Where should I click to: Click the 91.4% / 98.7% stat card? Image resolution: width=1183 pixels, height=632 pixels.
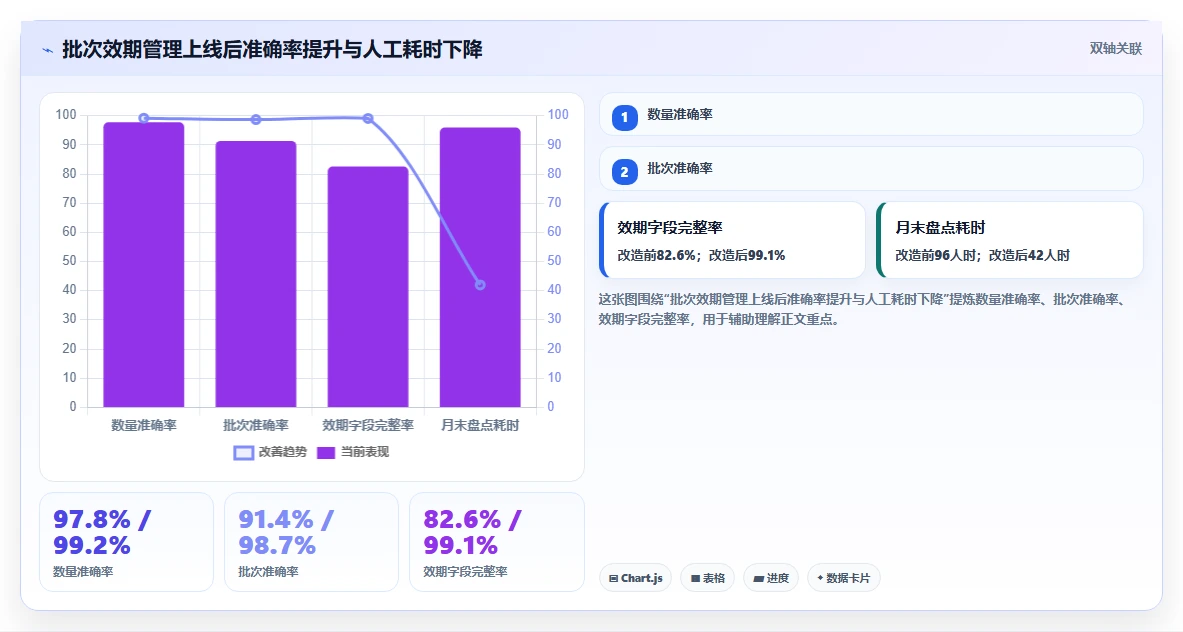(x=311, y=542)
